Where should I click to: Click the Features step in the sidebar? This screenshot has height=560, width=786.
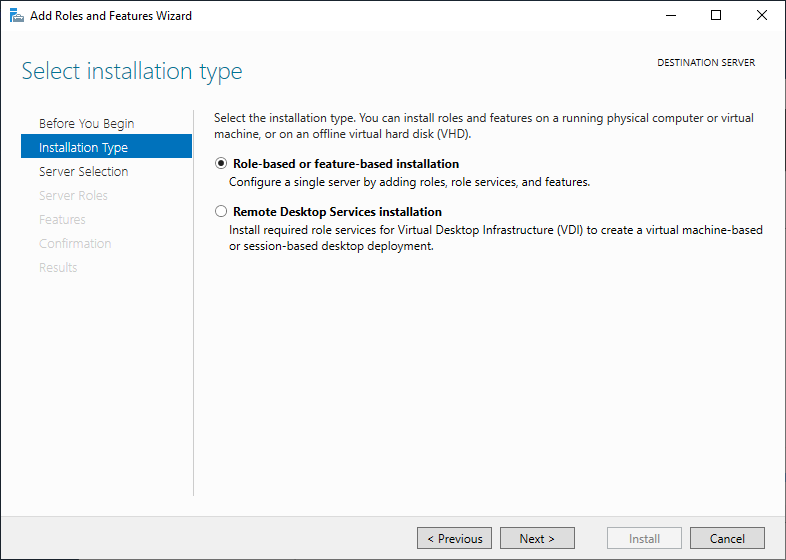tap(62, 220)
